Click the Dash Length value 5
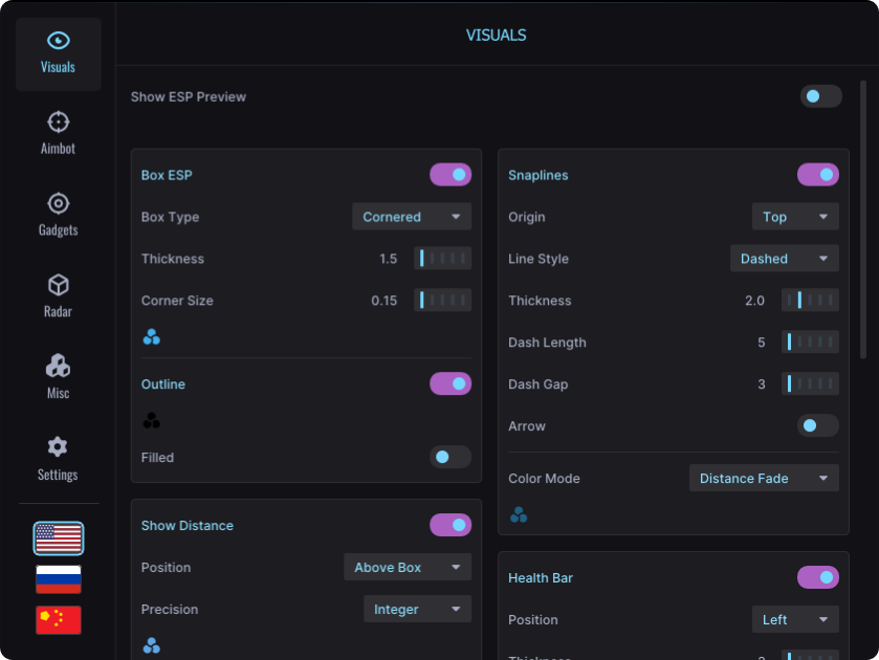This screenshot has height=660, width=879. point(761,343)
